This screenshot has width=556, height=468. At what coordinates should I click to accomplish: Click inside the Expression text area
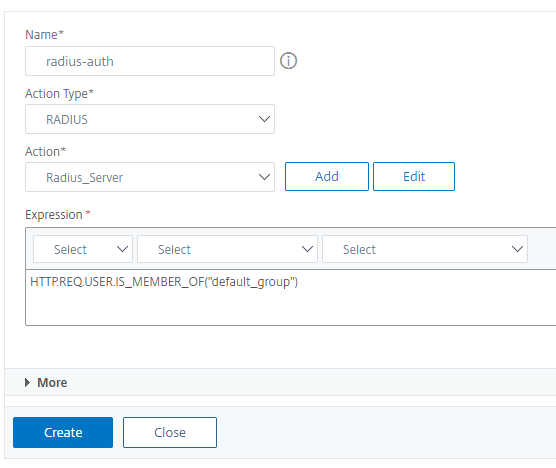point(291,297)
